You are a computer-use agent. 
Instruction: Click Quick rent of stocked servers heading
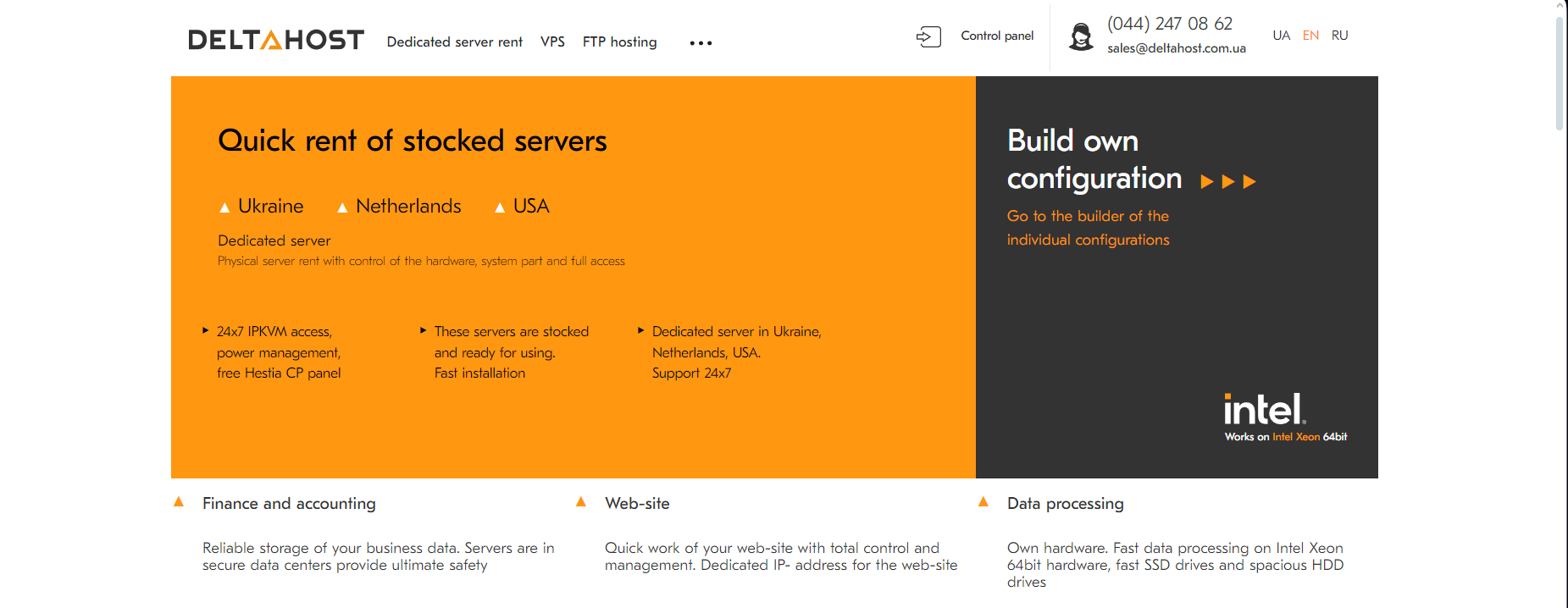[x=413, y=141]
